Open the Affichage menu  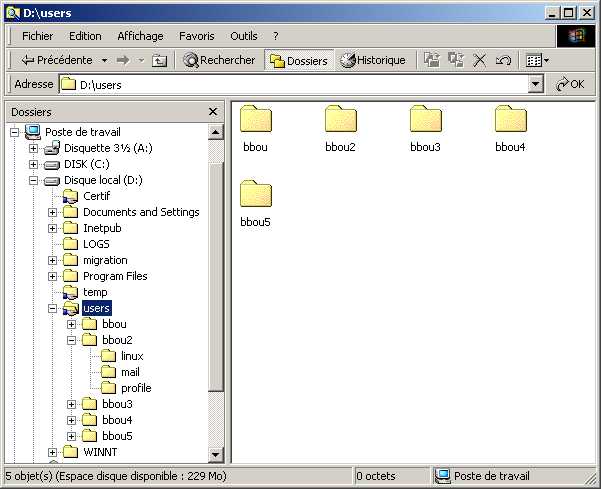pyautogui.click(x=140, y=36)
